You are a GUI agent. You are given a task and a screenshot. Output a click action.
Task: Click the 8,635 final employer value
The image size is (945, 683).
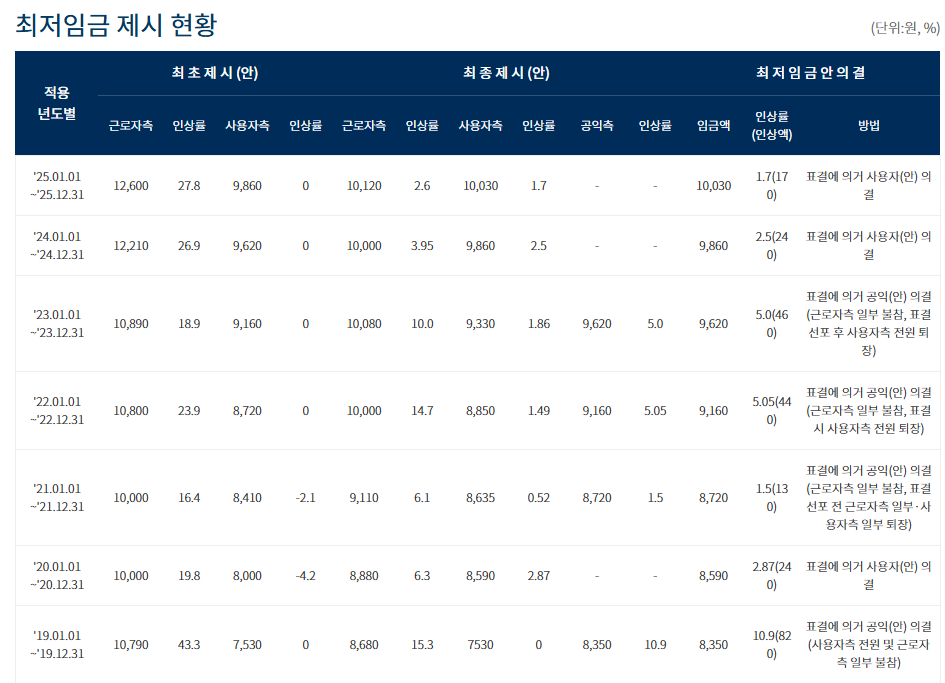coord(480,497)
